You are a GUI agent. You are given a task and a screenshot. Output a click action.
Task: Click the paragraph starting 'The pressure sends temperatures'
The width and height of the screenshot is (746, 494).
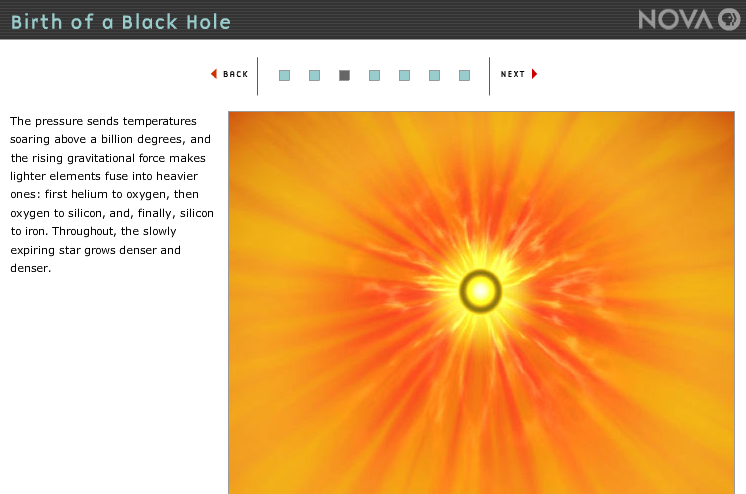point(112,194)
